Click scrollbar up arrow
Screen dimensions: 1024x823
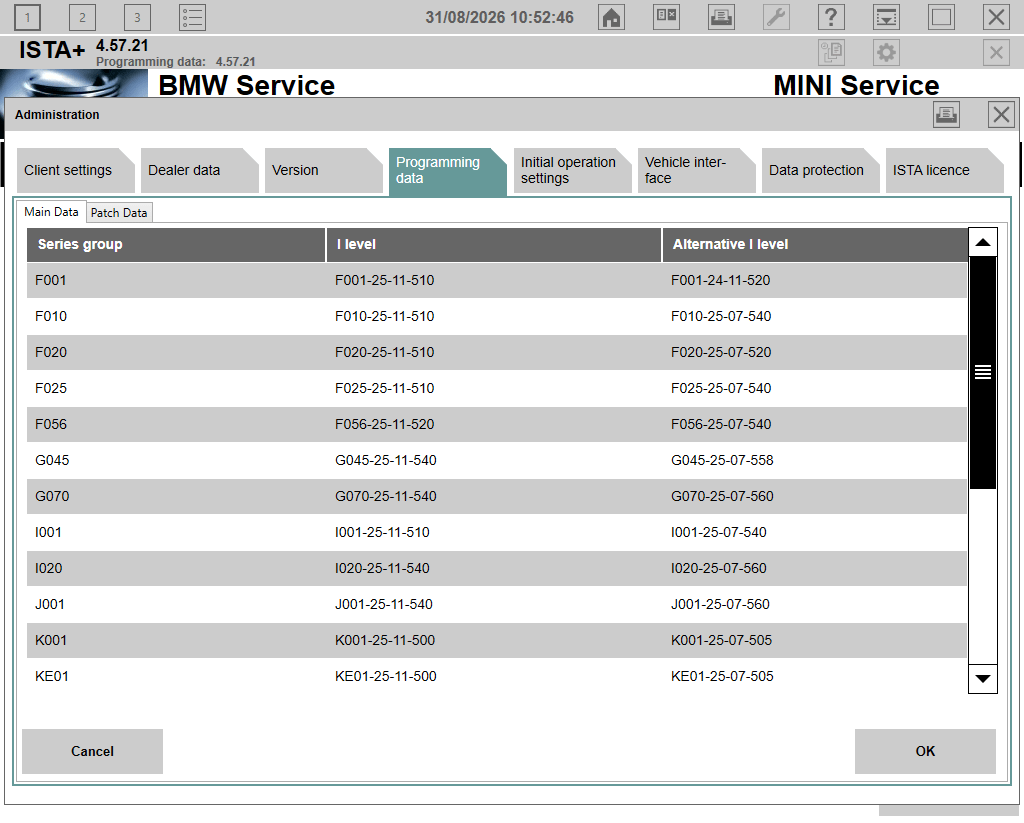(x=982, y=242)
